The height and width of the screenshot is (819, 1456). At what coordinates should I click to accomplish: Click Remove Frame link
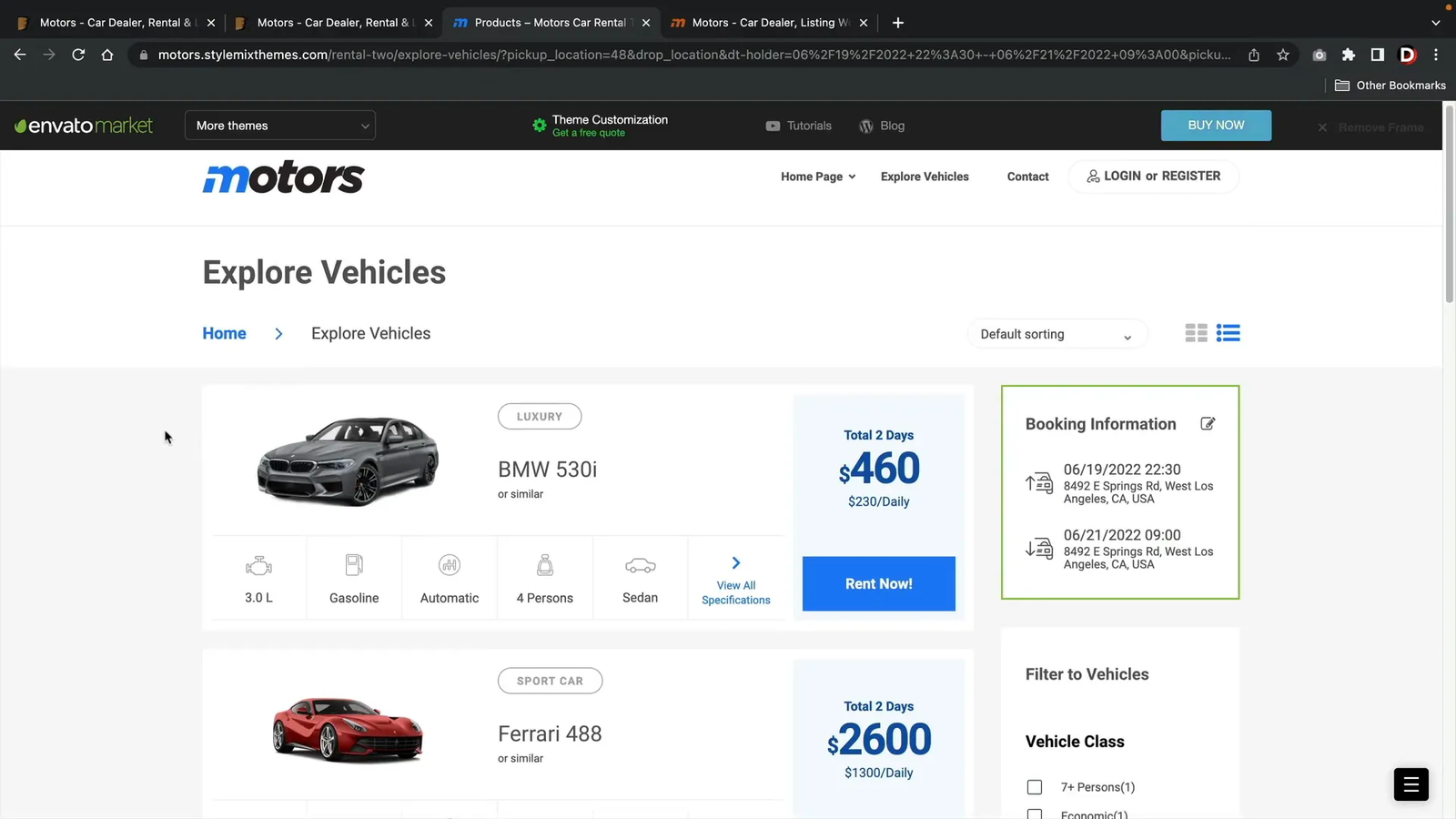[x=1371, y=127]
